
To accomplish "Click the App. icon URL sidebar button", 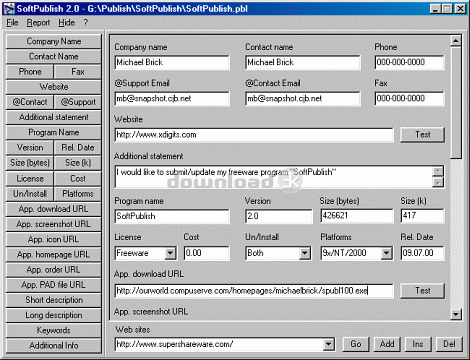I will 54,239.
